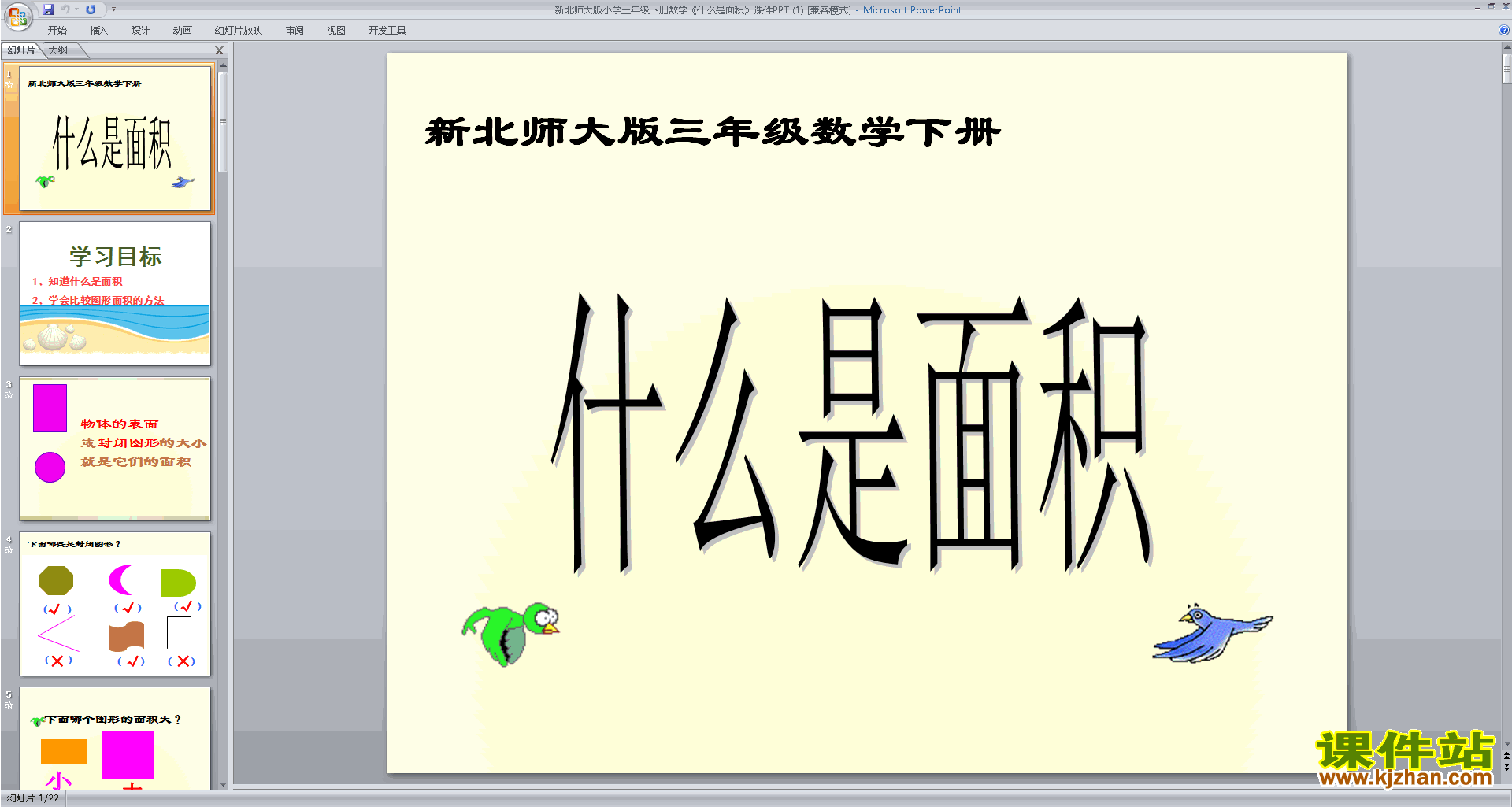
Task: Open the 审阅 ribbon tab
Action: 295,31
